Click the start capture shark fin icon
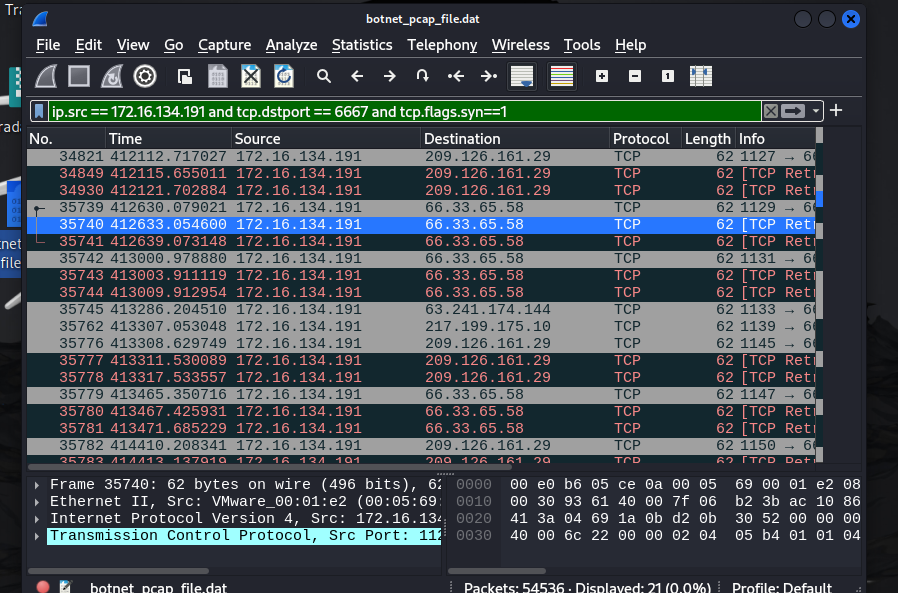 [x=47, y=76]
